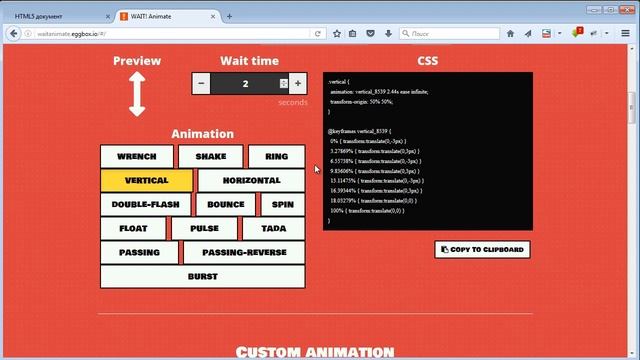Go to the browser home page icon

pos(510,33)
